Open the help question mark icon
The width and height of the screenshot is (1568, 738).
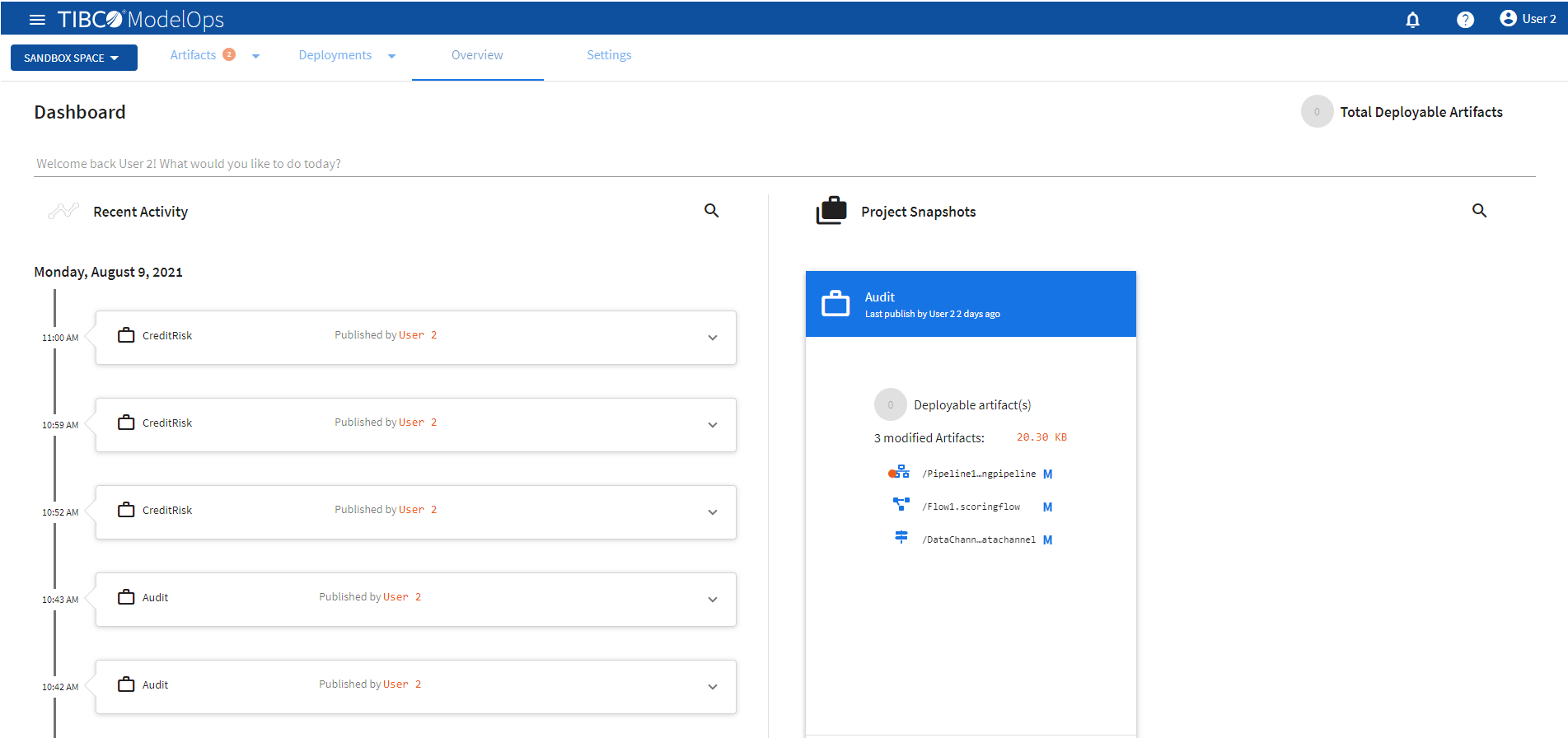point(1465,20)
